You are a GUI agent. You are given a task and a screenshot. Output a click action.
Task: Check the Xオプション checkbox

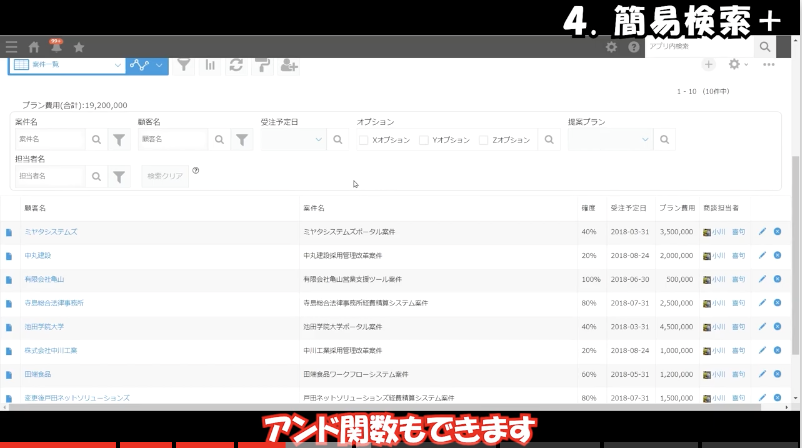tap(364, 141)
